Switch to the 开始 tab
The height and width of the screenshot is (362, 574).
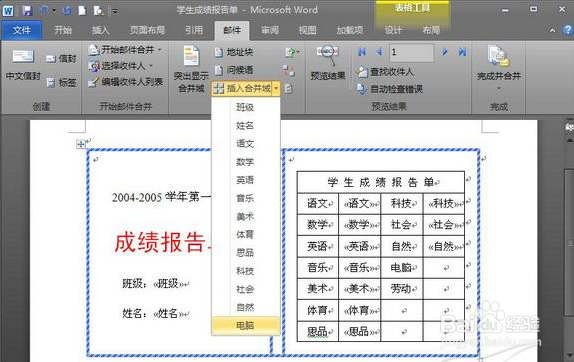[63, 30]
